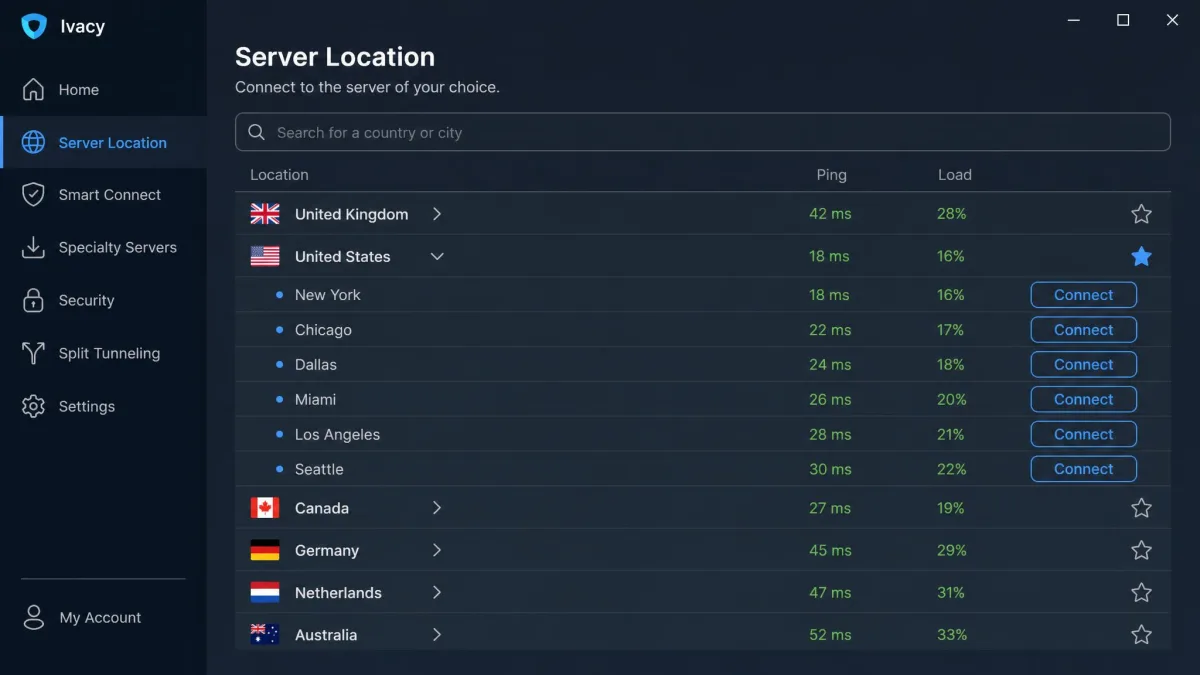Viewport: 1200px width, 675px height.
Task: Click the search magnifier icon
Action: [257, 132]
